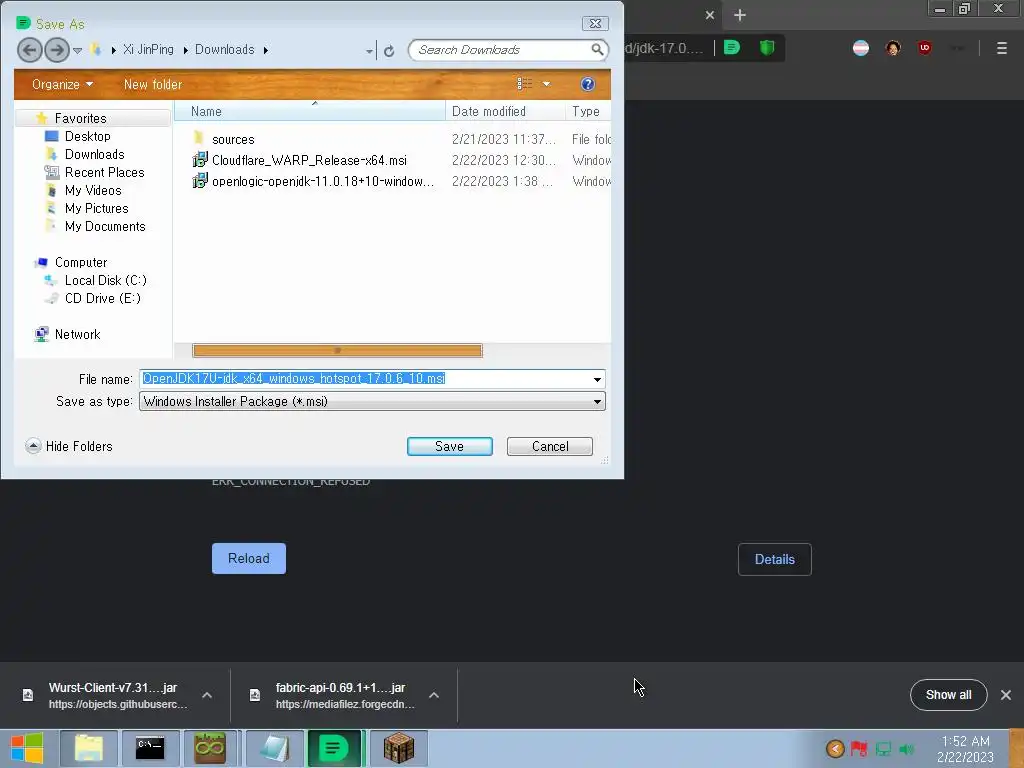Refresh the Downloads folder listing
Viewport: 1024px width, 768px height.
[x=389, y=51]
